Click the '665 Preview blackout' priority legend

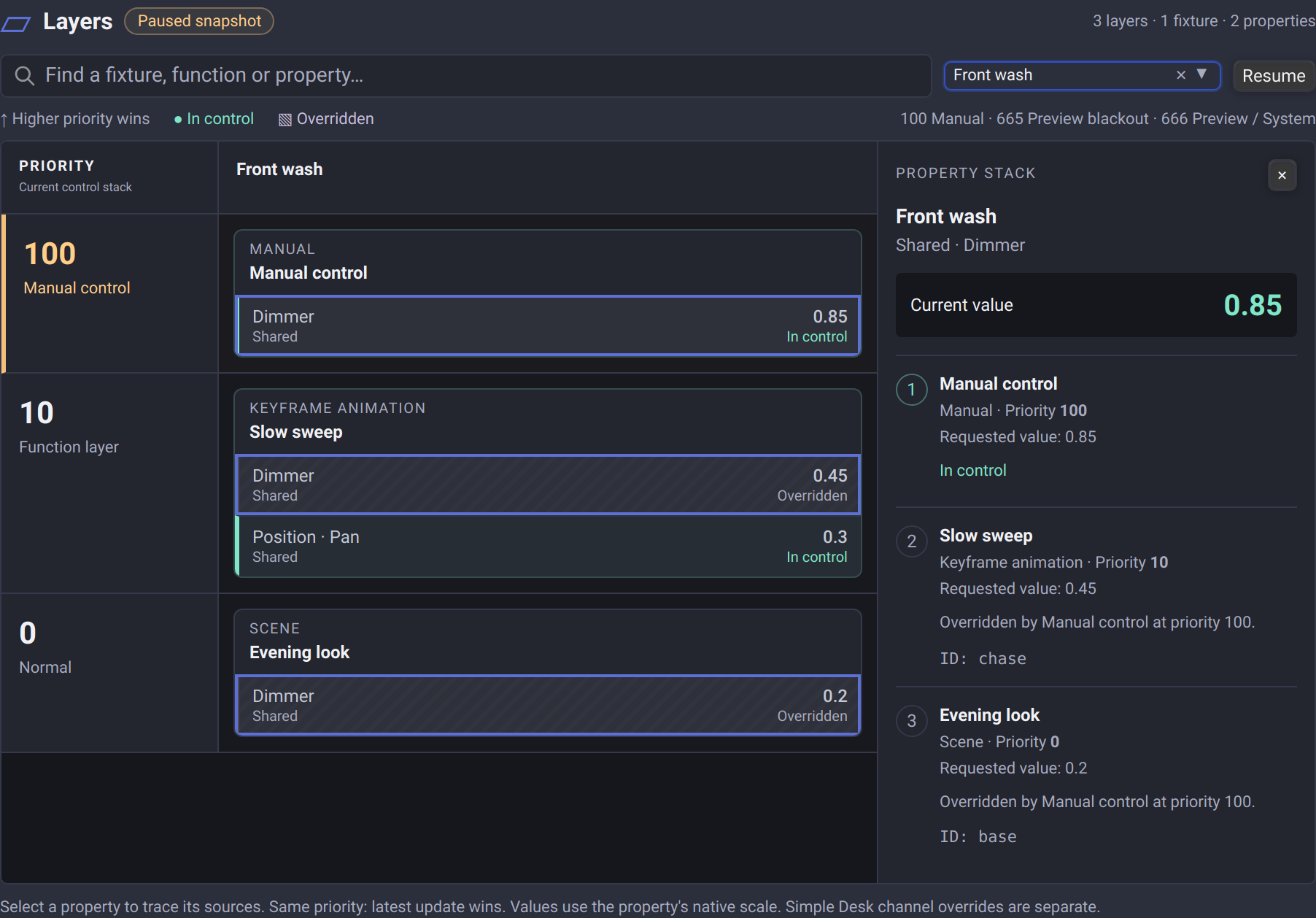[x=1072, y=119]
